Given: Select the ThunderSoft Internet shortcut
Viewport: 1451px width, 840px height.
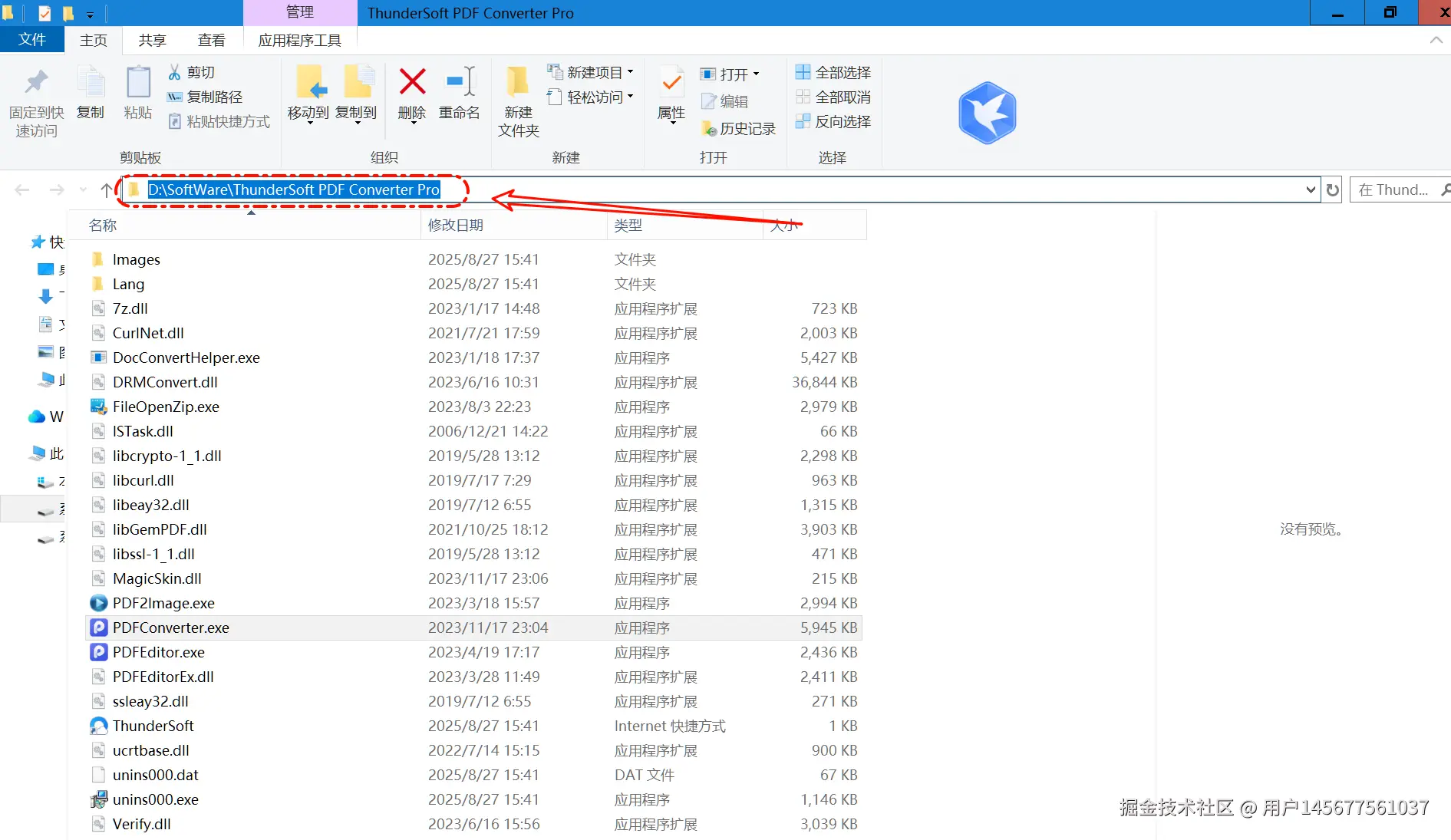Looking at the screenshot, I should (473, 726).
